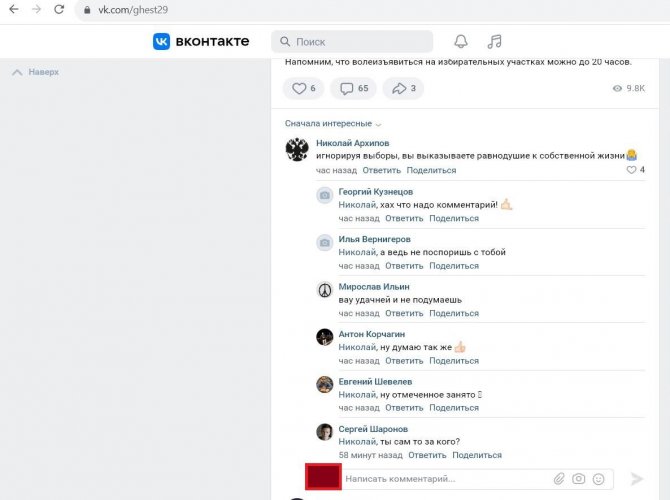Click Ответить under Антон Корчагин's comment
The image size is (670, 500).
click(x=404, y=361)
